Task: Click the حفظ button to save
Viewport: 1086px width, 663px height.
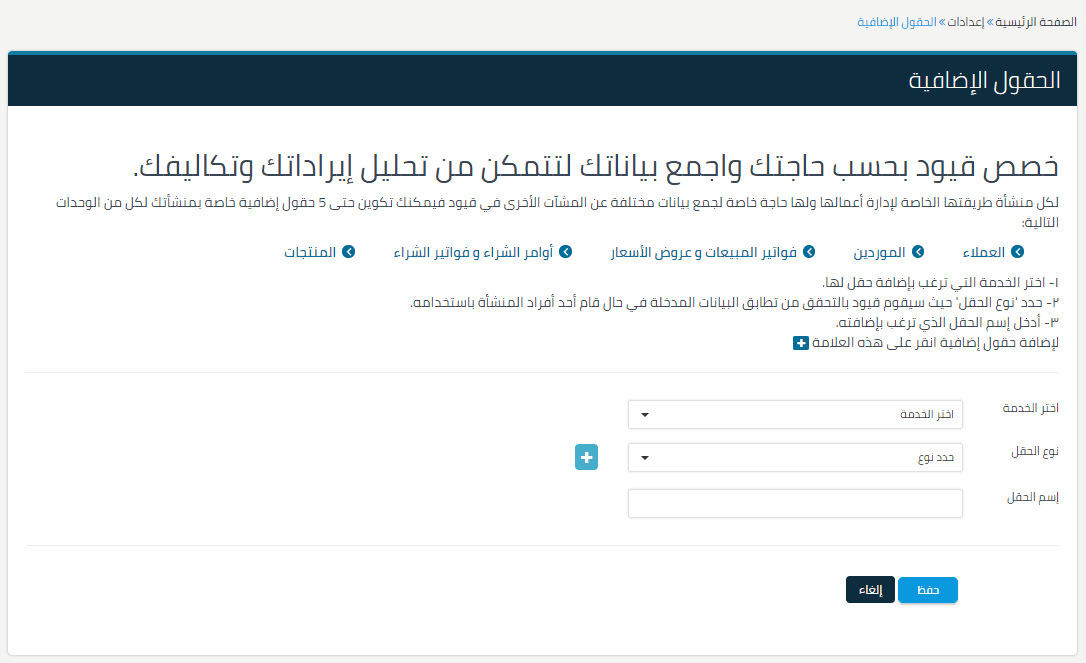Action: pos(927,590)
